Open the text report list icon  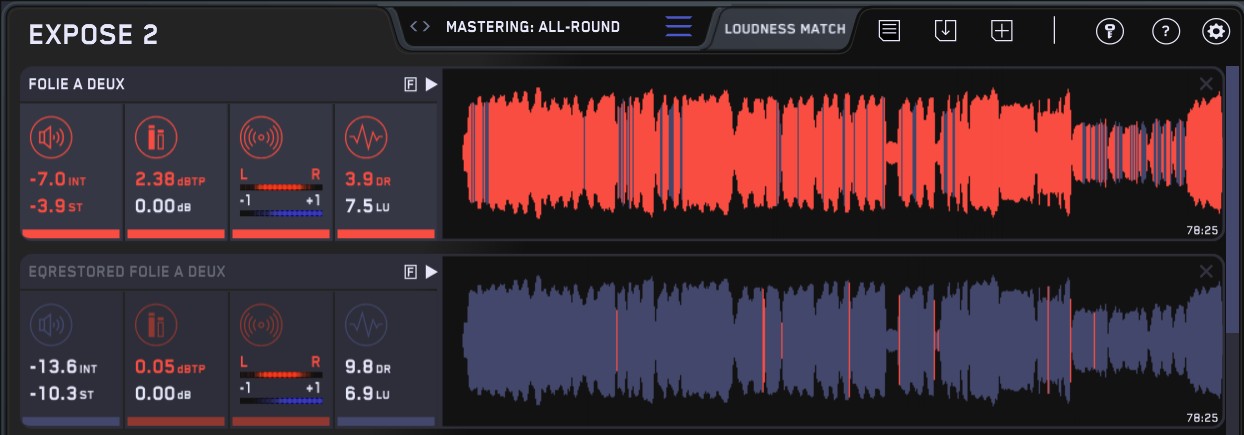889,30
